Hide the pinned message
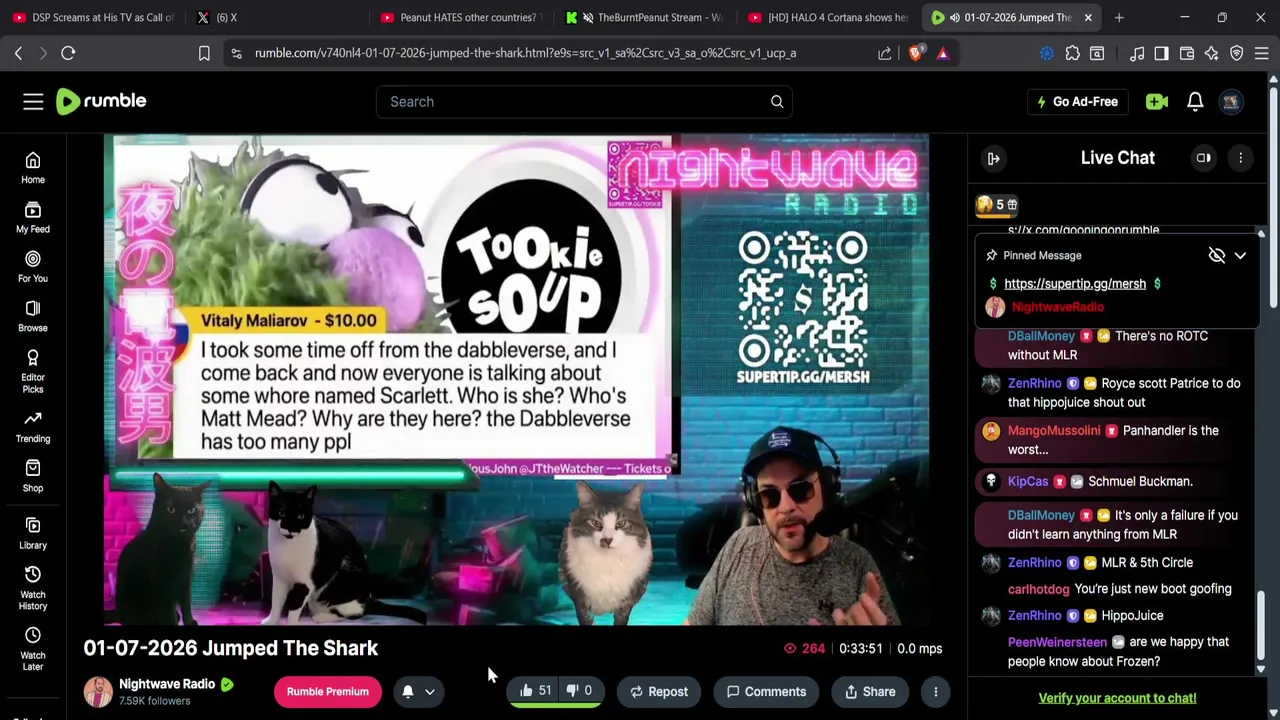 [x=1217, y=255]
